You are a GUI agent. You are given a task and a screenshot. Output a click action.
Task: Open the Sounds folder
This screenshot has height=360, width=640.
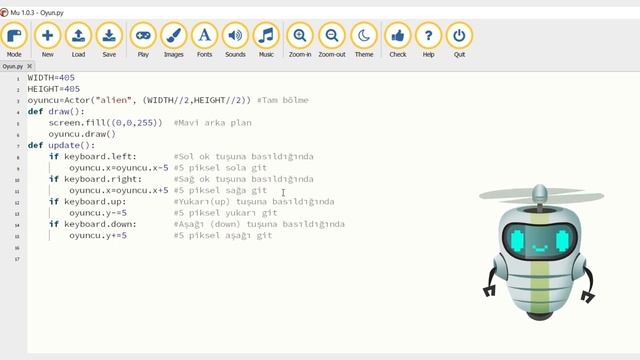click(235, 40)
